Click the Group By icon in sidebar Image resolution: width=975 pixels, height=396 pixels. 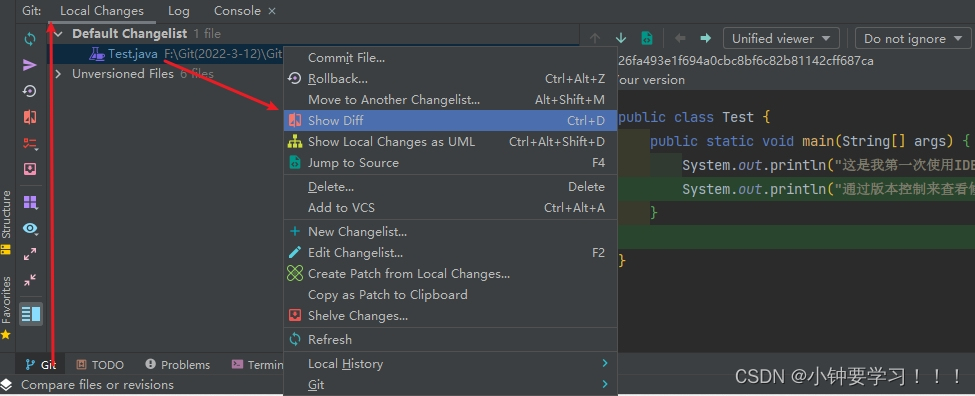pos(30,202)
